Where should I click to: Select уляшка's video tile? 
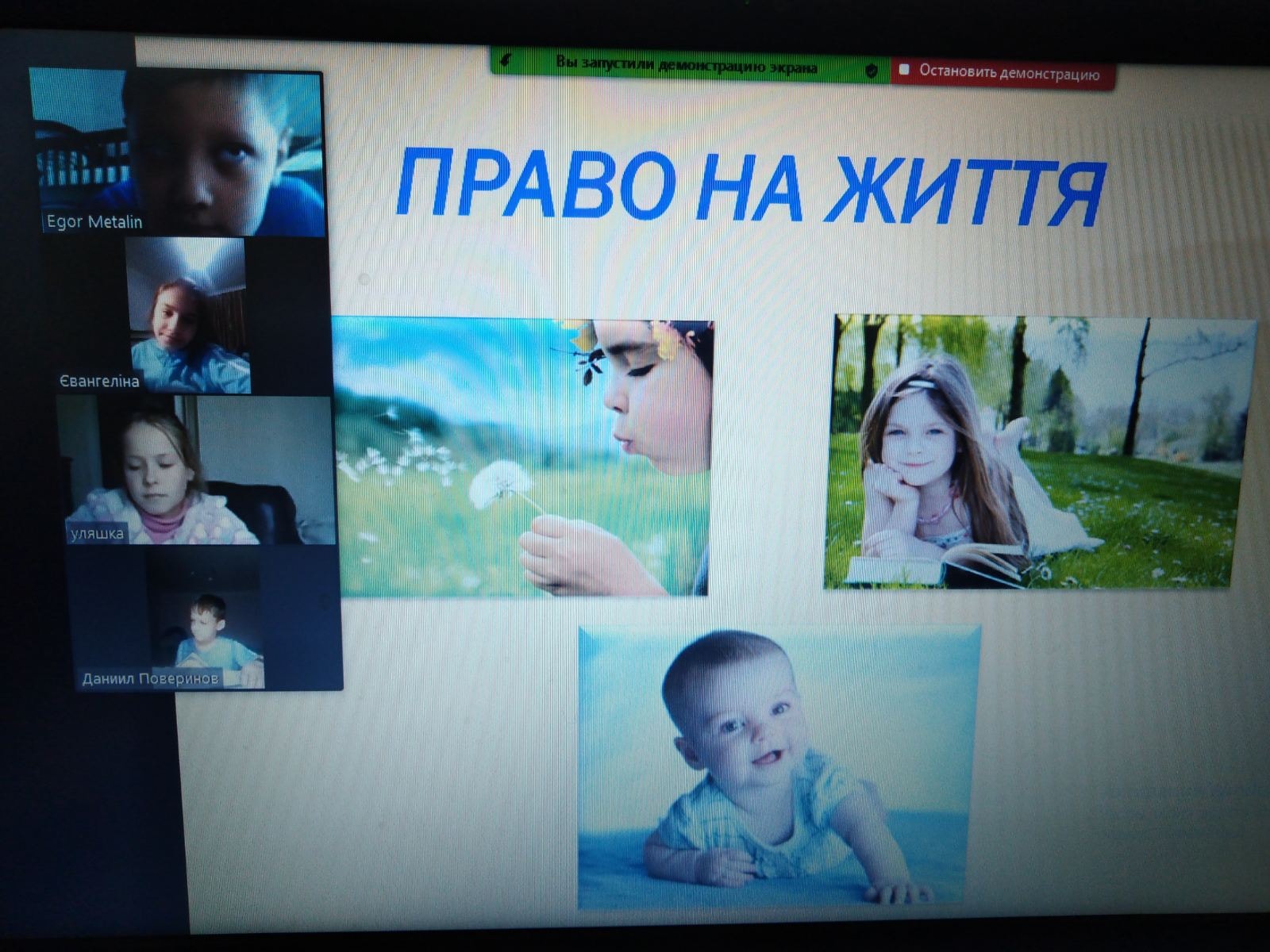tap(195, 470)
